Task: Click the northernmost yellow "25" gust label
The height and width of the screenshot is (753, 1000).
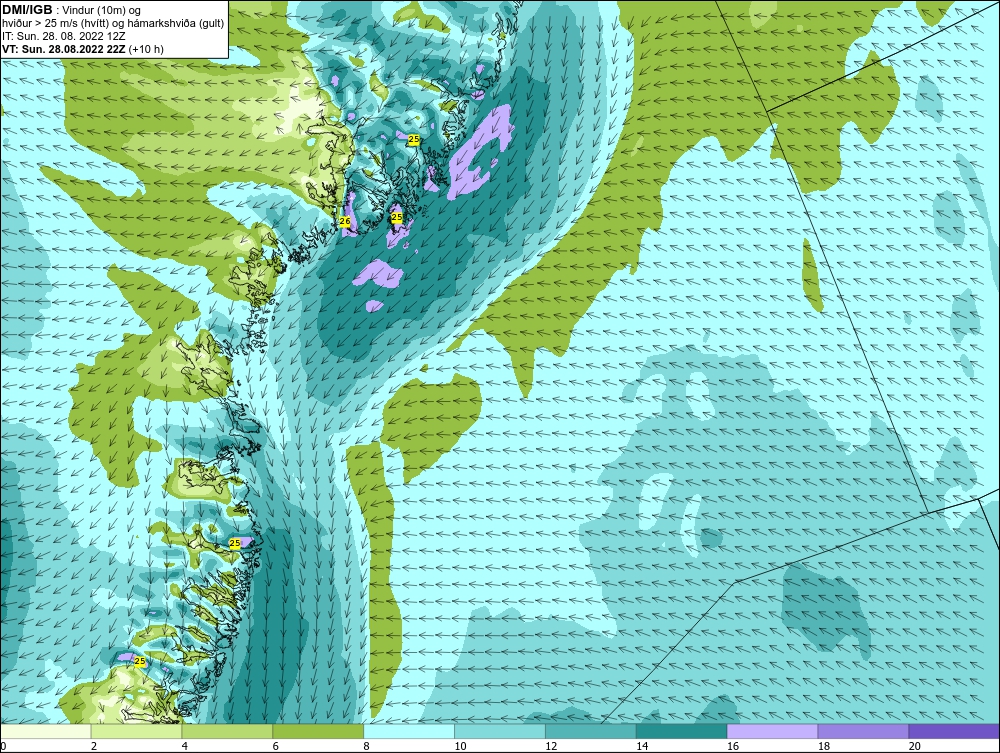Action: click(413, 139)
